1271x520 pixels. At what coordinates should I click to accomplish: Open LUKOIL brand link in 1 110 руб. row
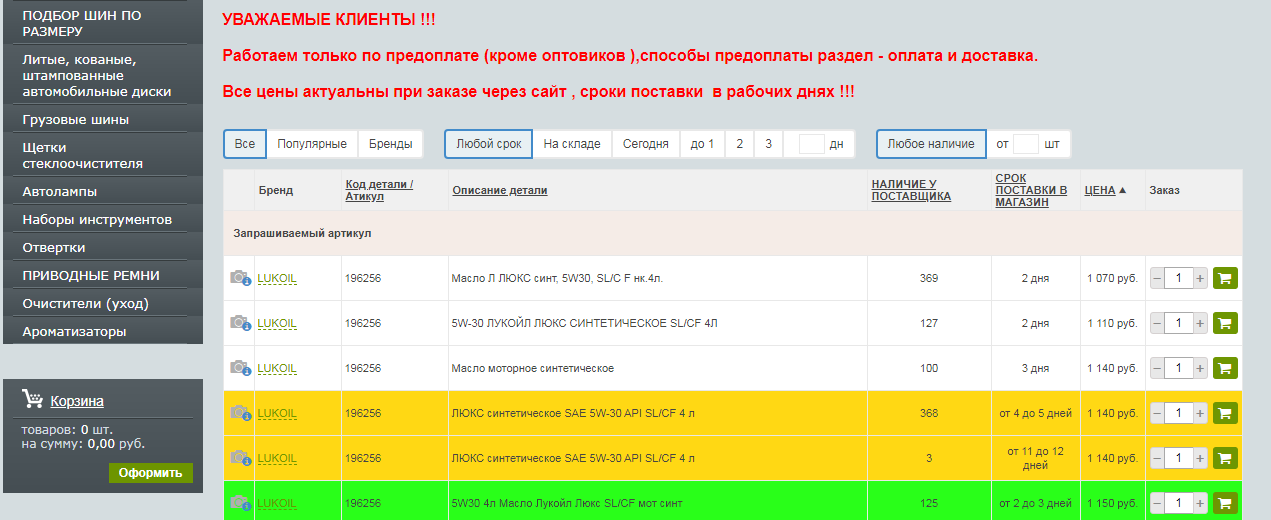point(277,323)
